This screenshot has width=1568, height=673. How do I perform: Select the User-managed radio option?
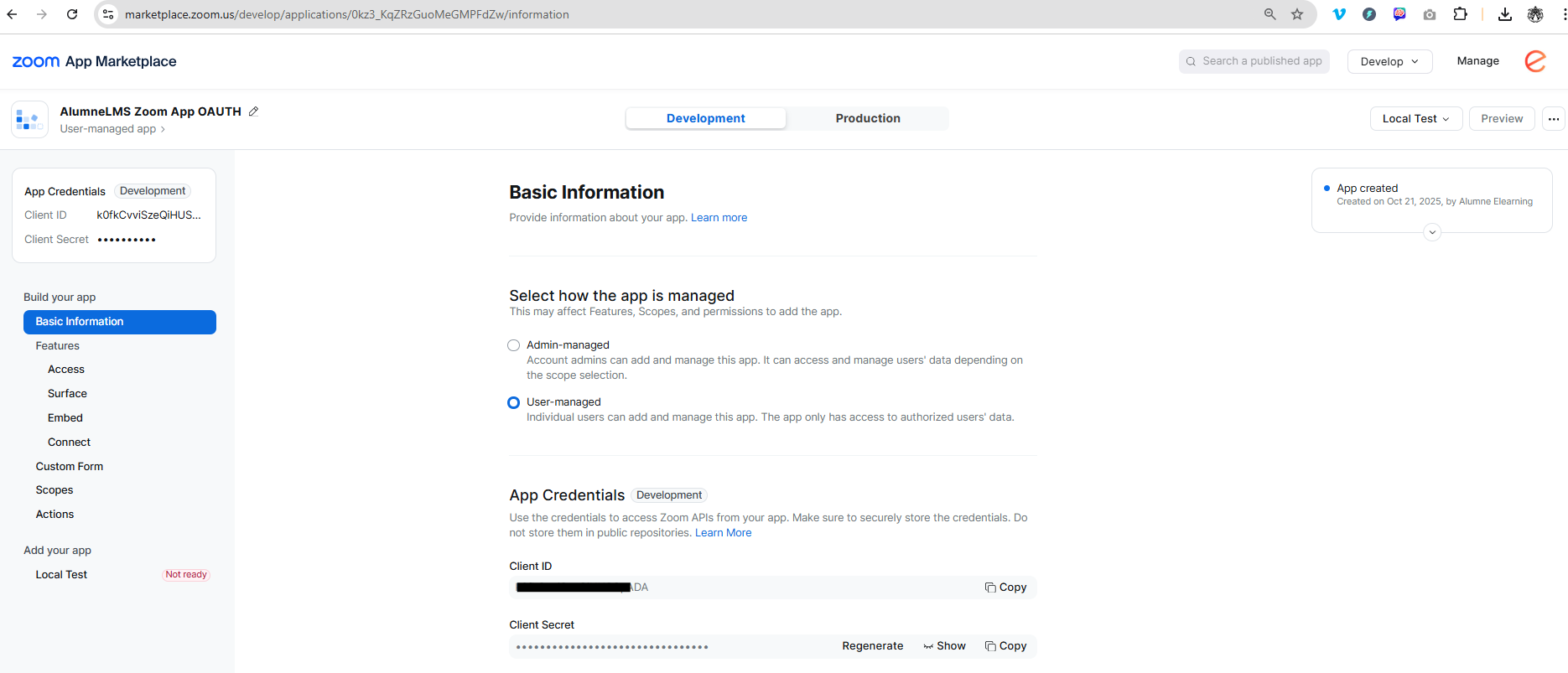[514, 403]
